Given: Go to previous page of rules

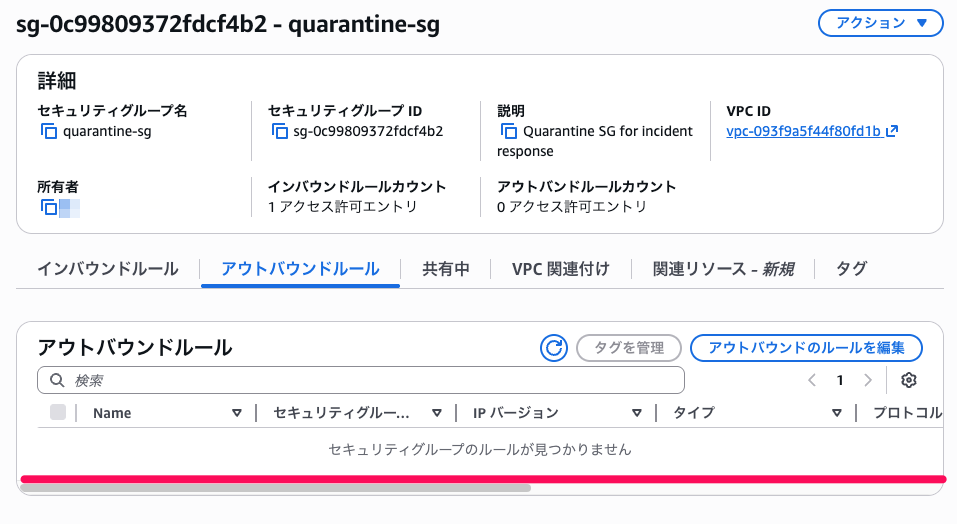Looking at the screenshot, I should (812, 380).
